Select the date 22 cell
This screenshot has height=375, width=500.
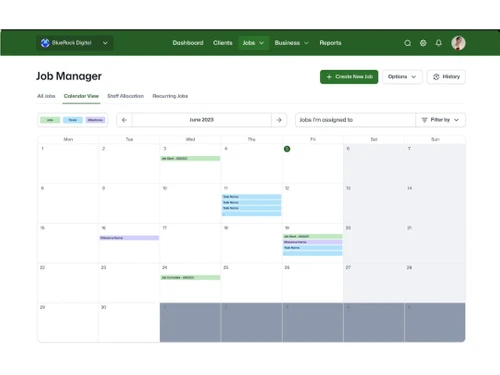pos(68,282)
